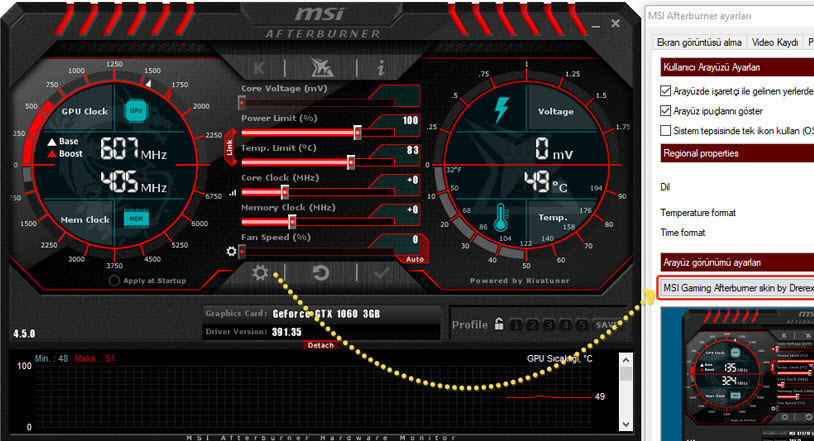This screenshot has height=441, width=814.
Task: Click the profile SAVE button
Action: point(606,325)
